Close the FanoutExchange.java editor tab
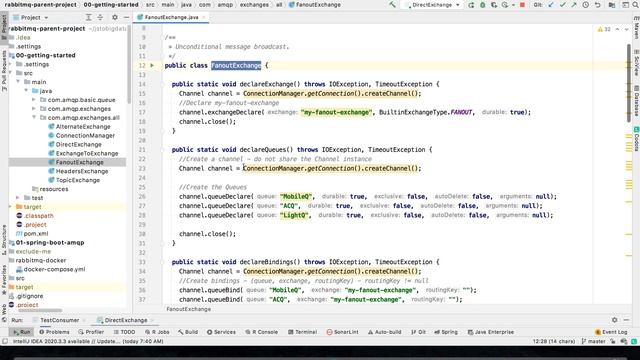Screen dimensions: 640x360 point(204,17)
